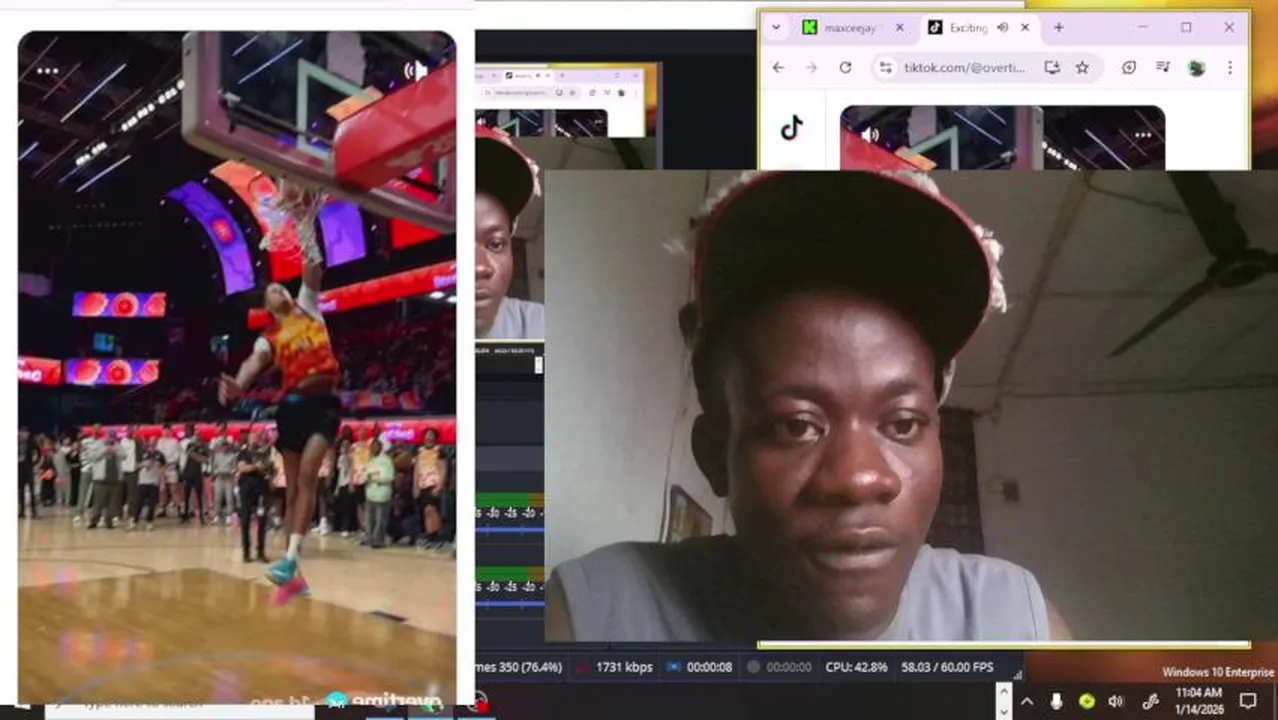Open the more options dots on Chrome's TikTok video
The image size is (1278, 720).
(1143, 134)
